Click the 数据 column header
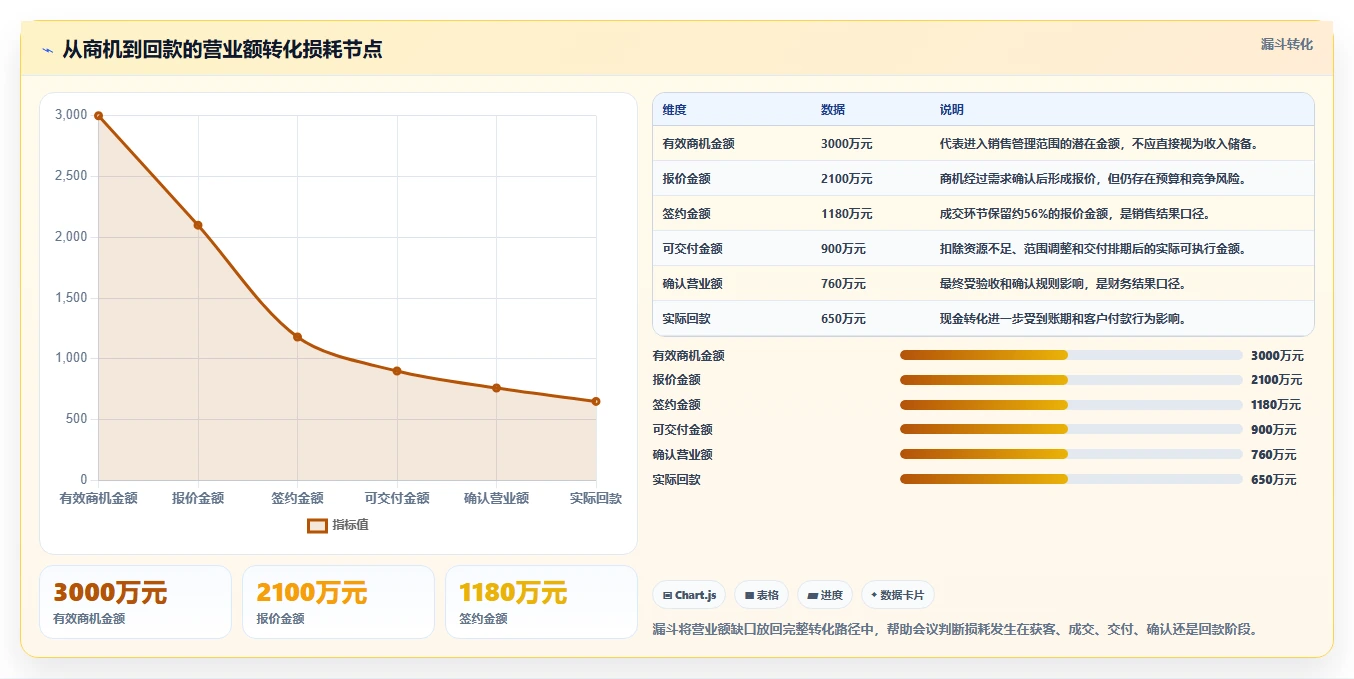Screen dimensions: 1354x679 click(833, 110)
